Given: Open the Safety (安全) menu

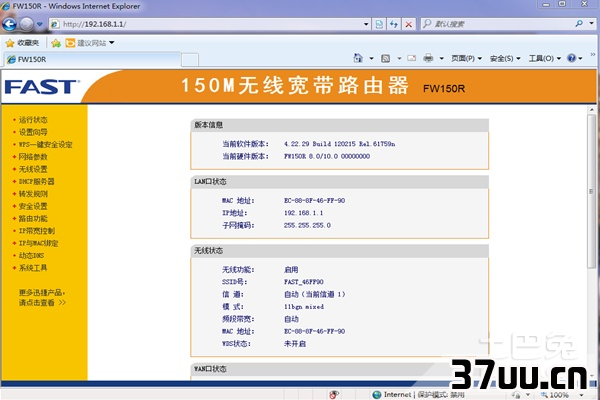Looking at the screenshot, I should [x=505, y=59].
